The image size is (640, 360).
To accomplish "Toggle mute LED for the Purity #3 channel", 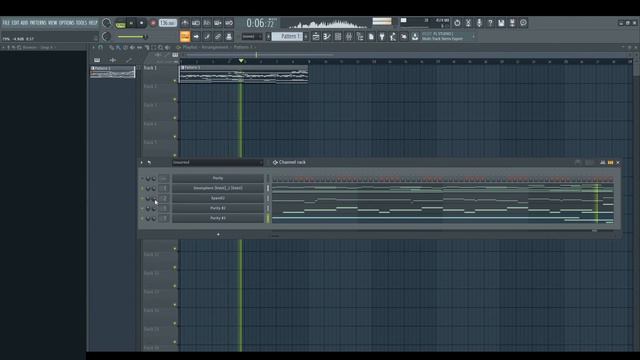I will (x=142, y=218).
